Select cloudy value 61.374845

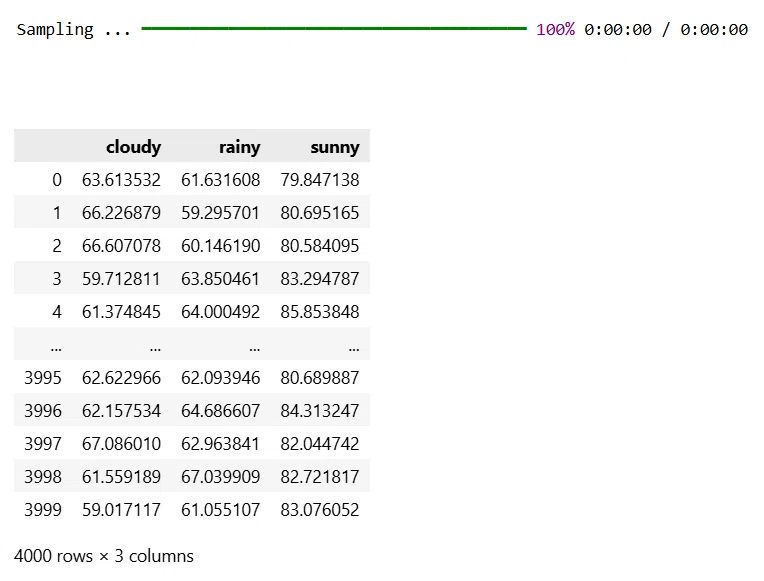121,312
